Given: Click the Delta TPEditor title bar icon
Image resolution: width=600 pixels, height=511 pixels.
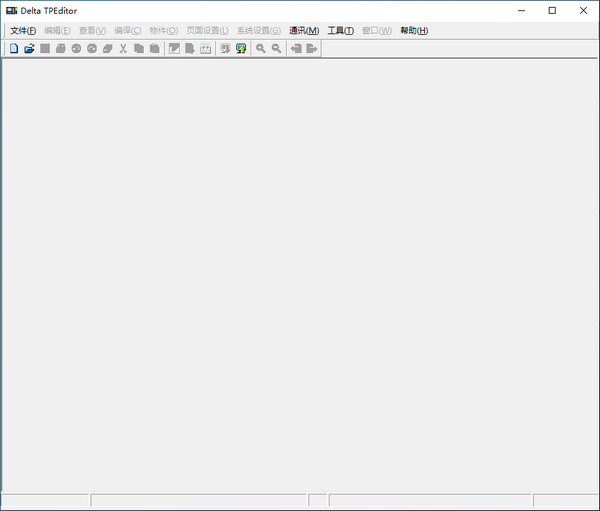Looking at the screenshot, I should point(11,11).
